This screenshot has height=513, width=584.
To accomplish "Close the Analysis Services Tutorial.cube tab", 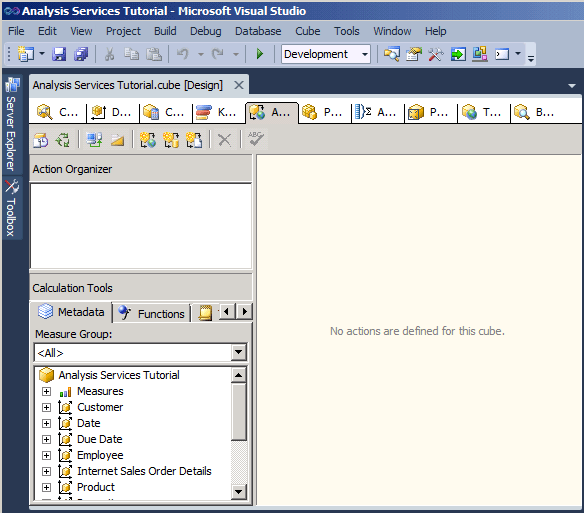I will (x=239, y=85).
